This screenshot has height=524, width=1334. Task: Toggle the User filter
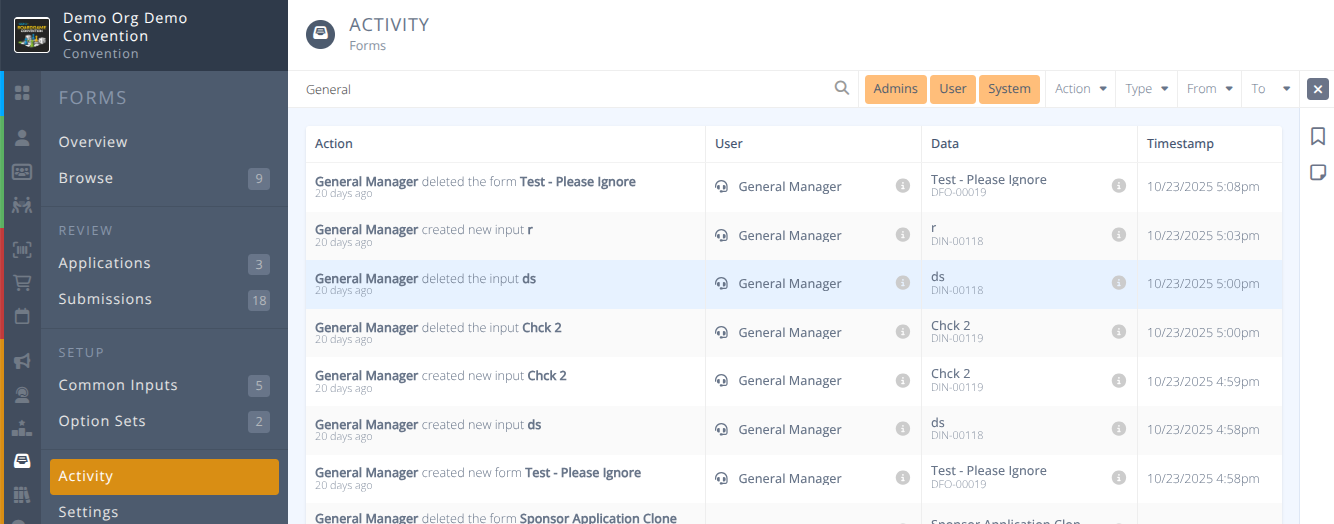953,89
